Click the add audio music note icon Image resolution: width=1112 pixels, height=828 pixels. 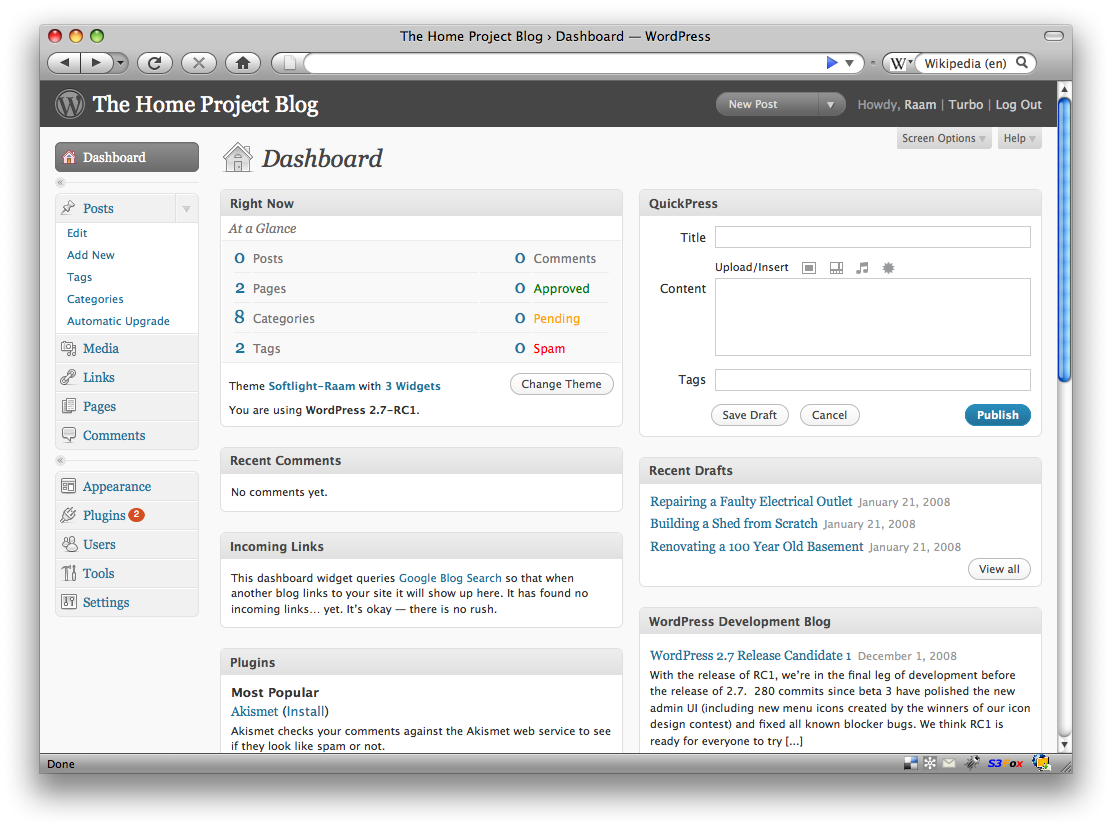point(862,268)
